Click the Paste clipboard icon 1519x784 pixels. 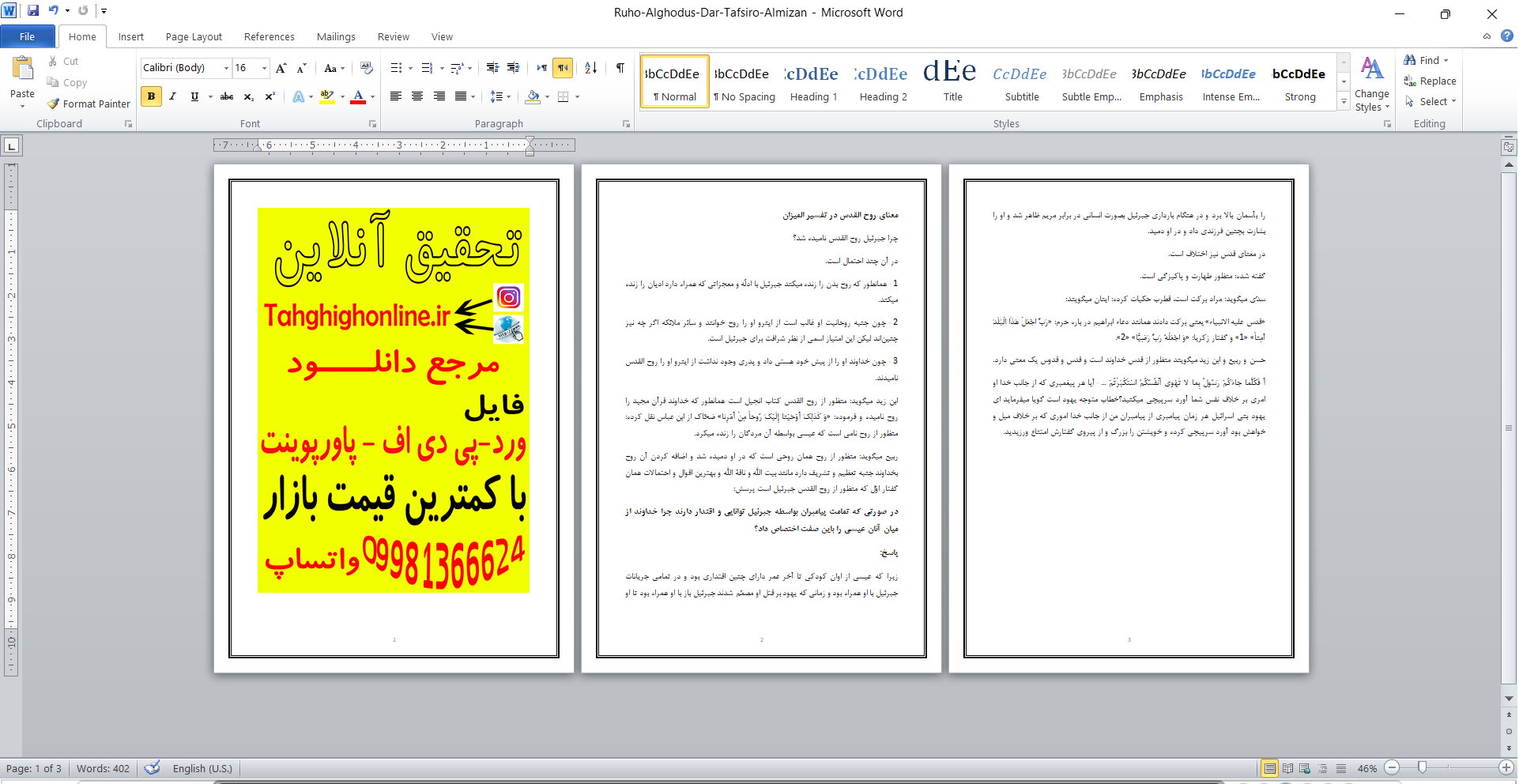22,69
